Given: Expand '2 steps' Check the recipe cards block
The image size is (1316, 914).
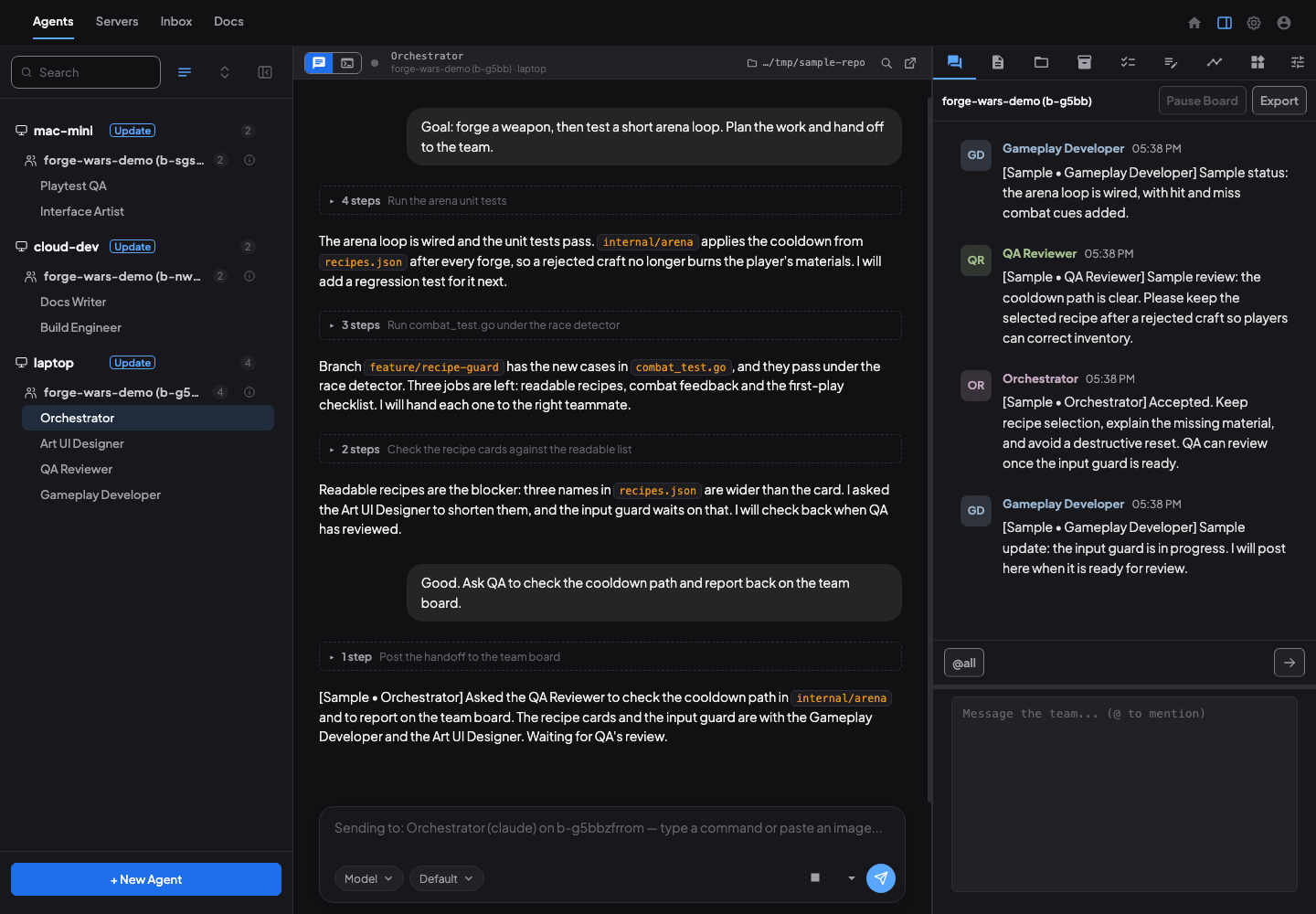Looking at the screenshot, I should 610,450.
